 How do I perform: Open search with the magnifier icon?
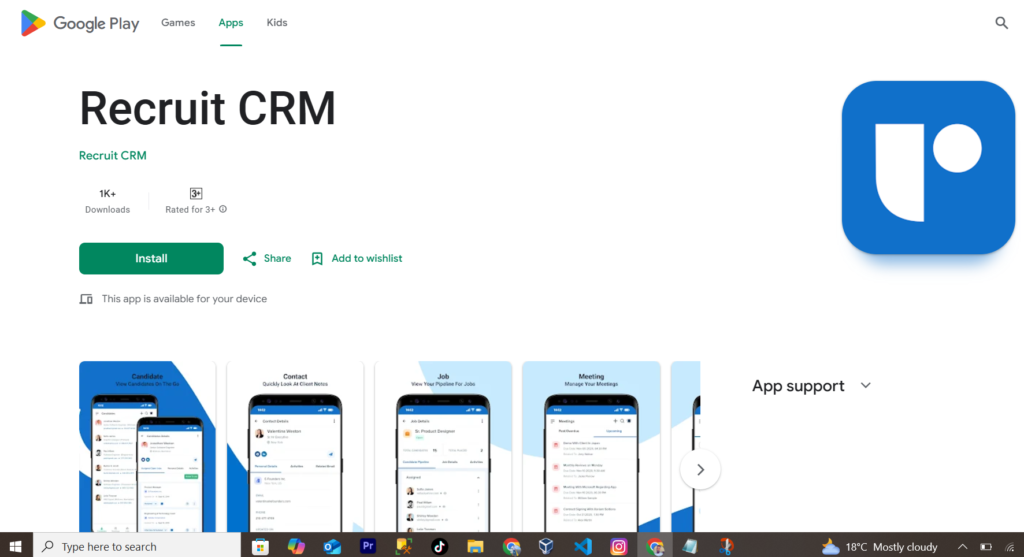(x=1001, y=24)
